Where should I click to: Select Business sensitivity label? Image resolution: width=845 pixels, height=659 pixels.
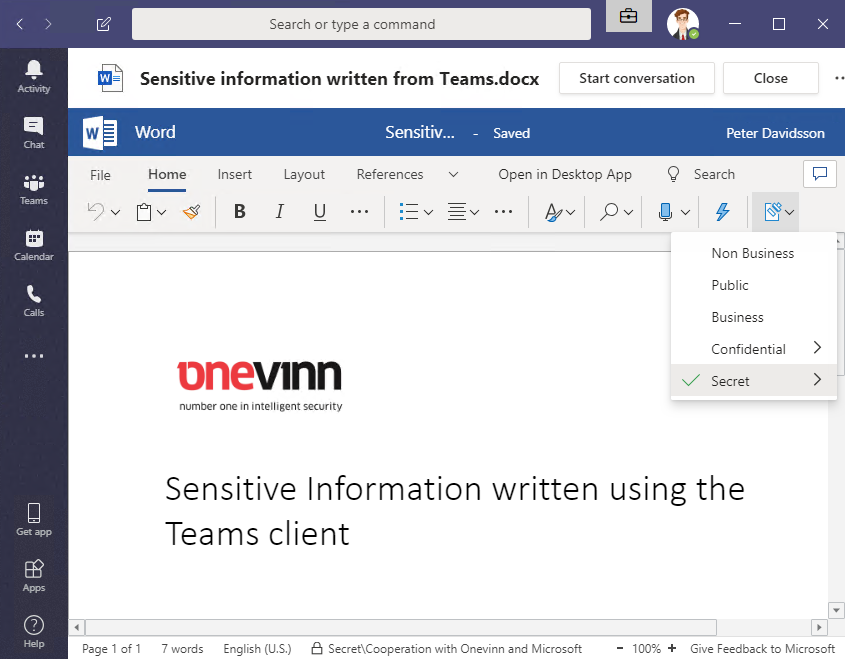tap(754, 317)
